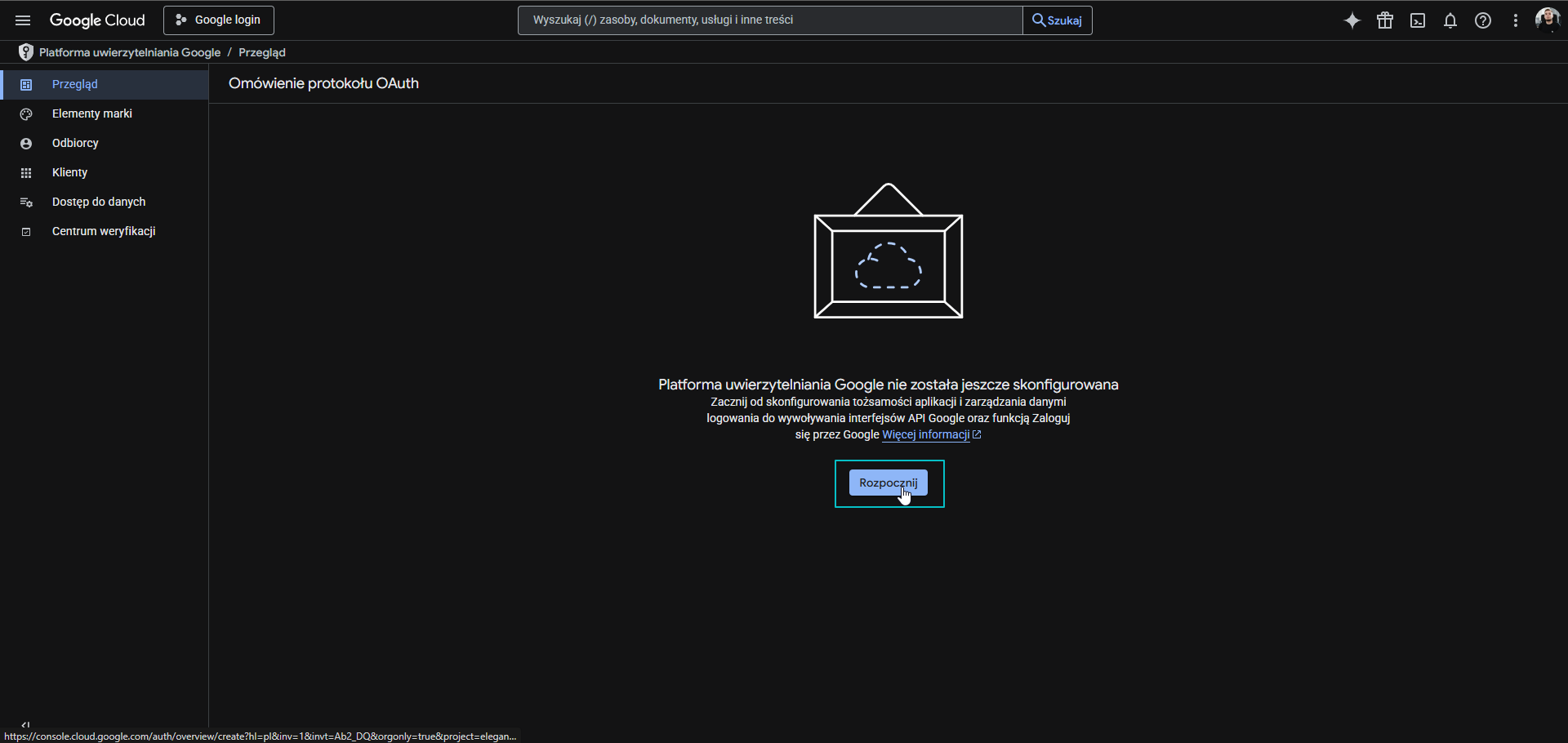Collapse the left sidebar panel
Screen dimensions: 1568x743
tap(25, 724)
